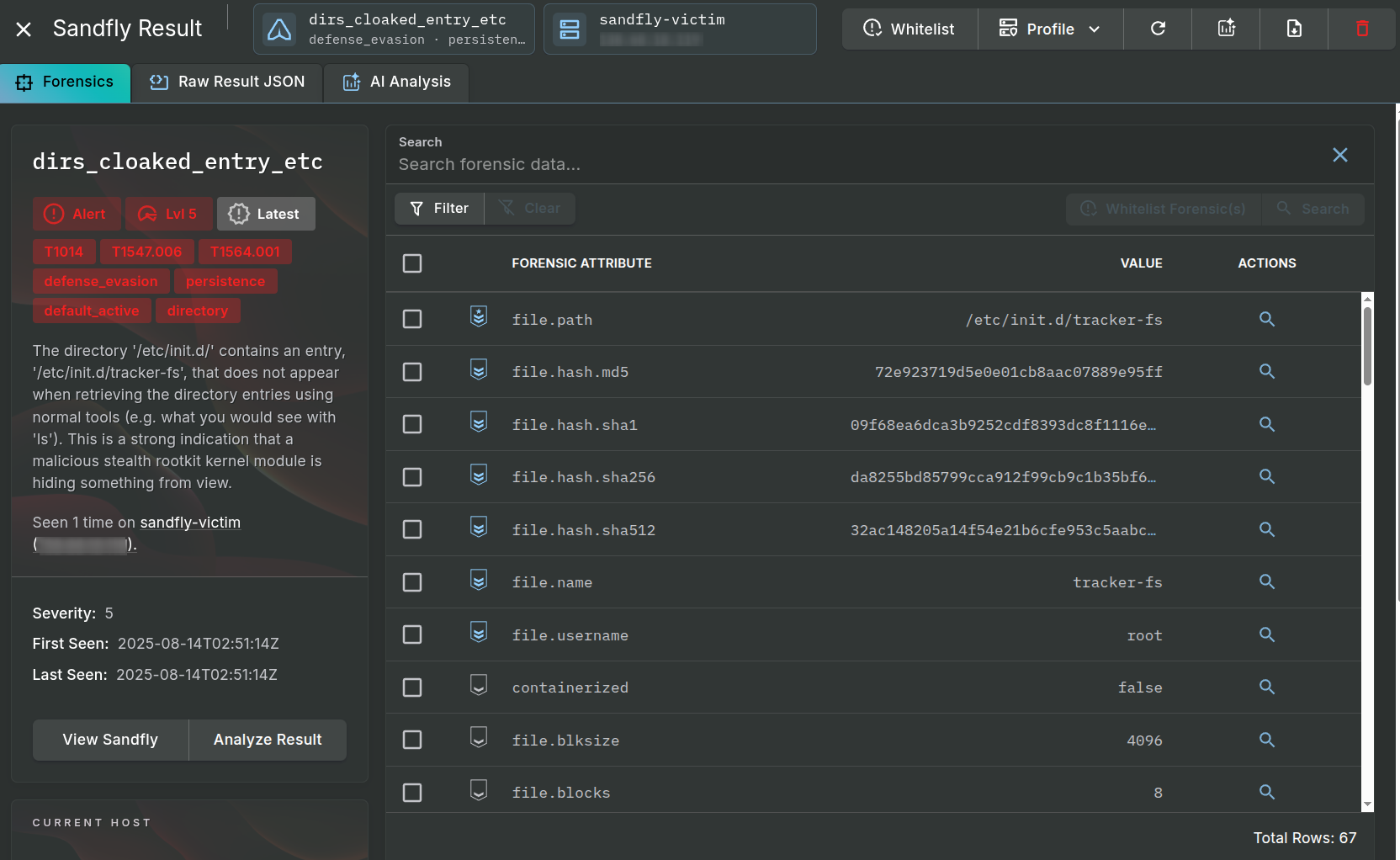Toggle the select-all checkbox in table header

[412, 263]
